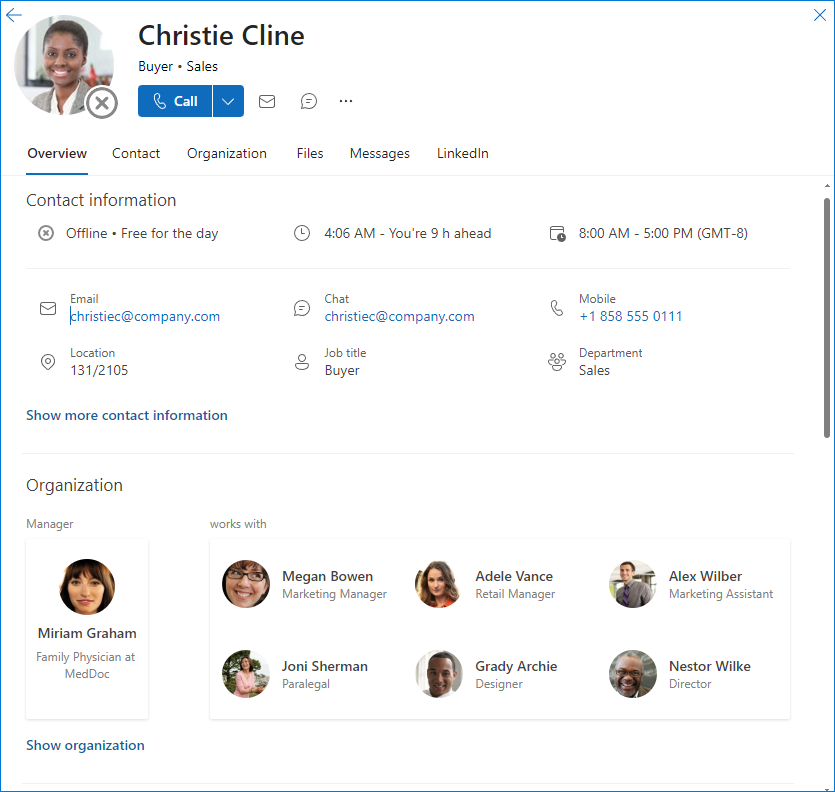The width and height of the screenshot is (835, 792).
Task: Expand the Call options dropdown arrow
Action: 228,101
